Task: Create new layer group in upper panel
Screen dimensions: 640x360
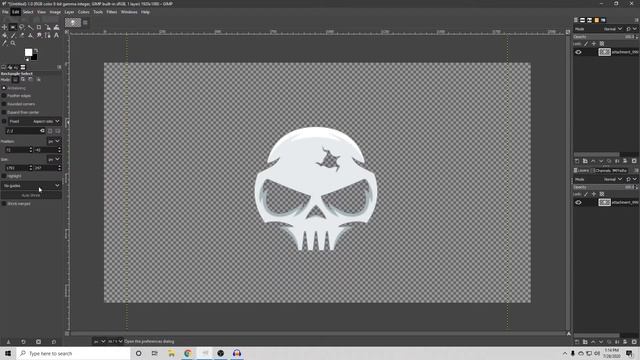Action: [585, 161]
